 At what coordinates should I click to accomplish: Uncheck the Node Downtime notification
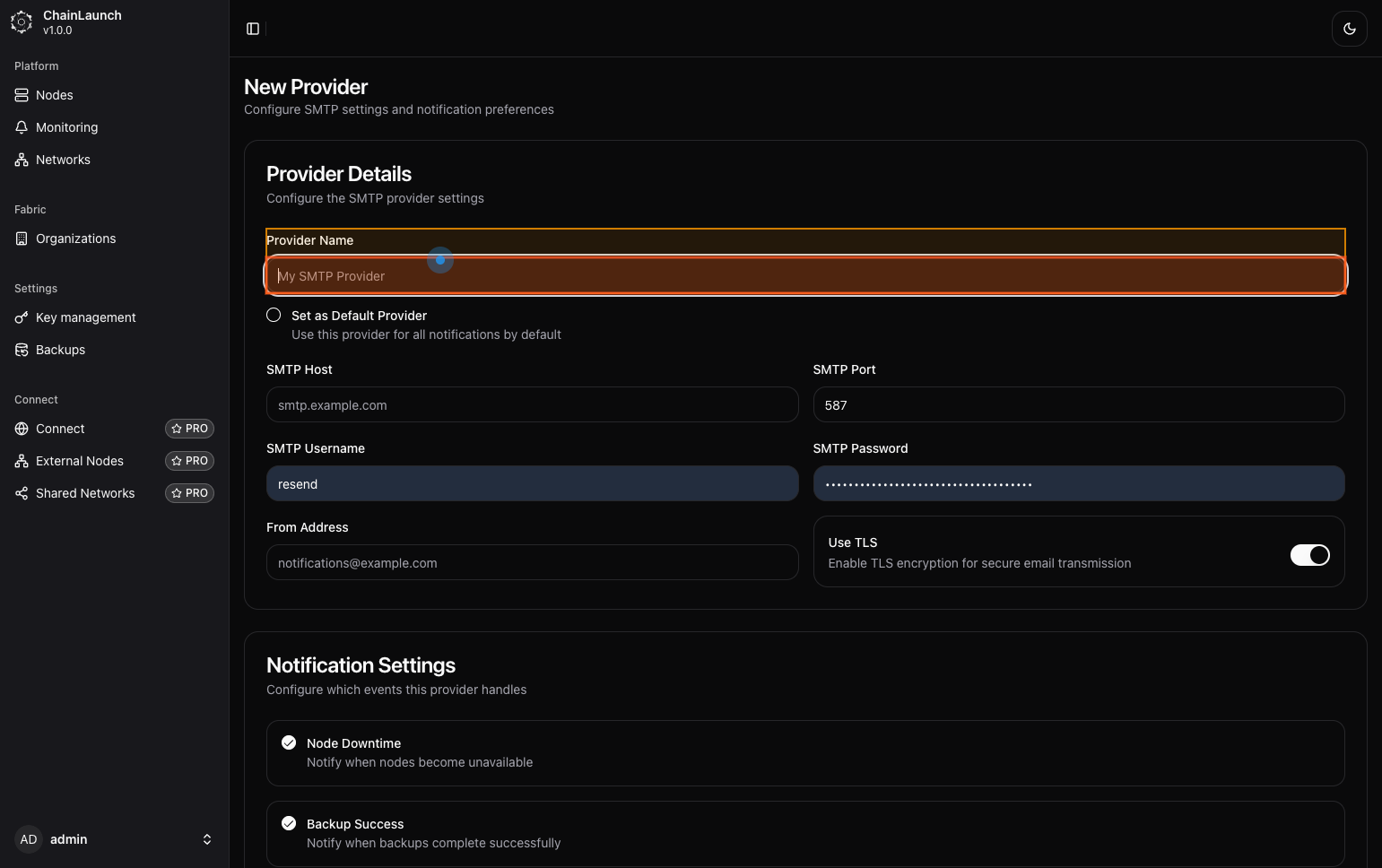[x=289, y=742]
